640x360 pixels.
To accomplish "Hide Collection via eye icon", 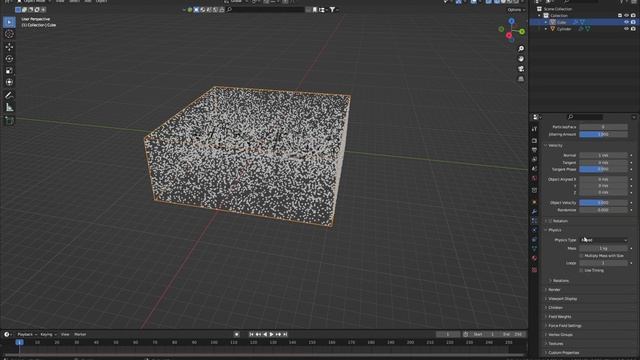I will (627, 16).
